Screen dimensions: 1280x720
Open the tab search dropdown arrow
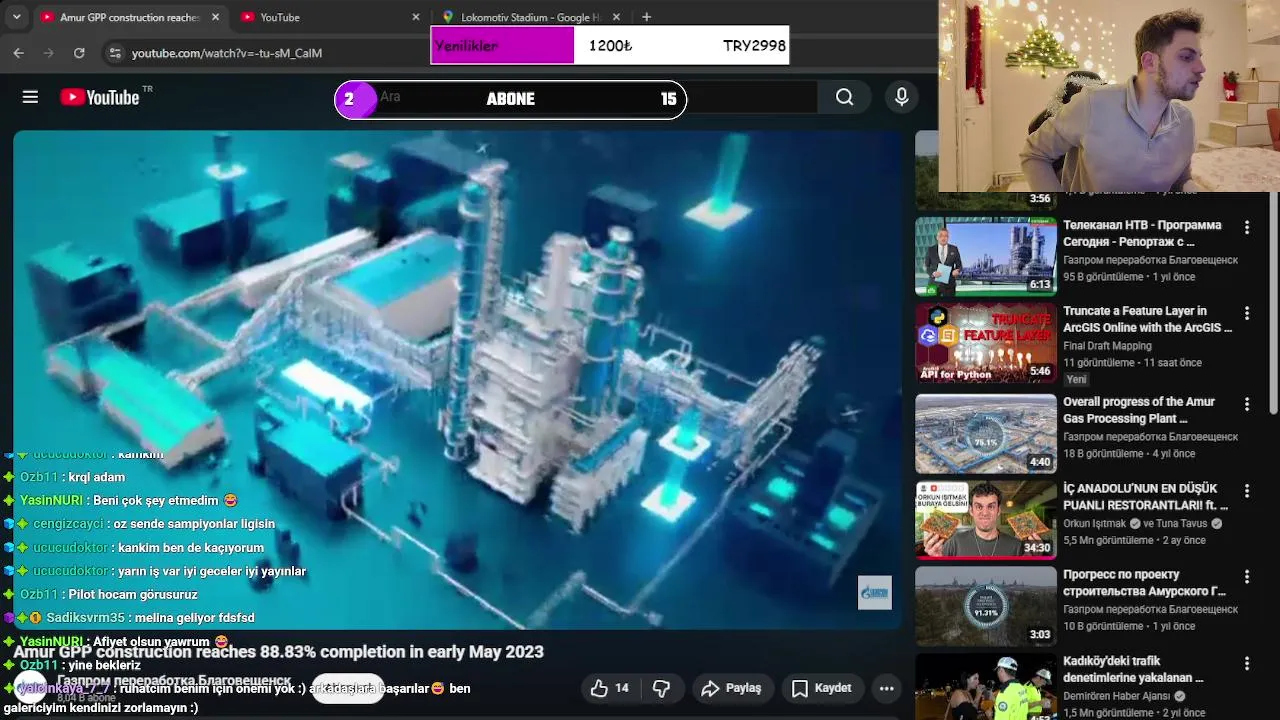[x=16, y=17]
